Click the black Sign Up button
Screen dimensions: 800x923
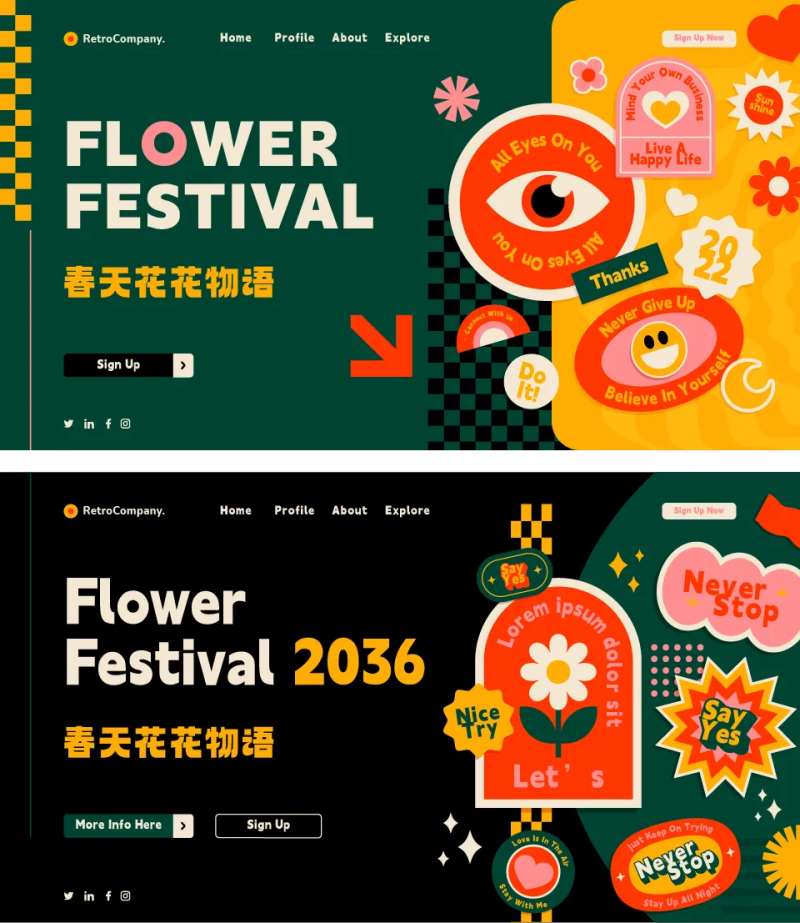(118, 365)
